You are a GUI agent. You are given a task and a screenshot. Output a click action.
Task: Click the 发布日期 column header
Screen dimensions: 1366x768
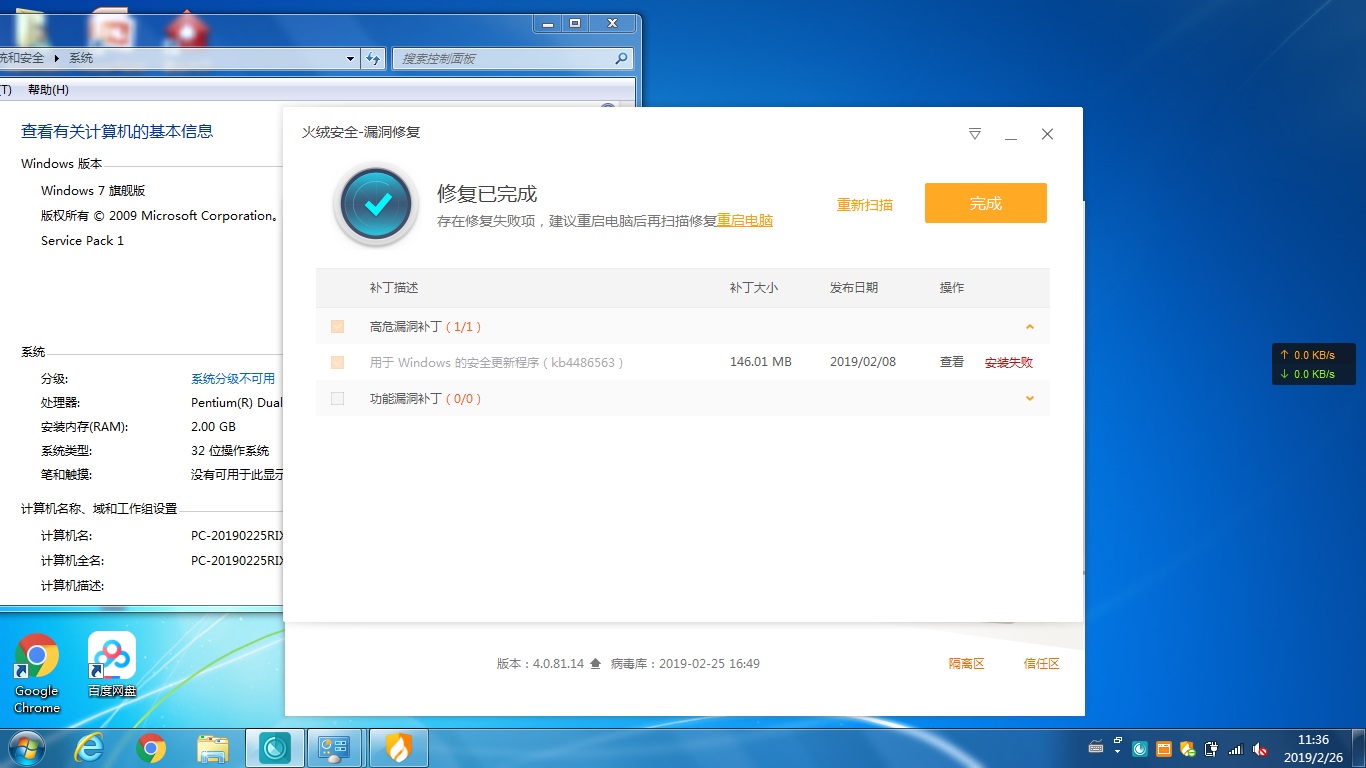pyautogui.click(x=854, y=288)
